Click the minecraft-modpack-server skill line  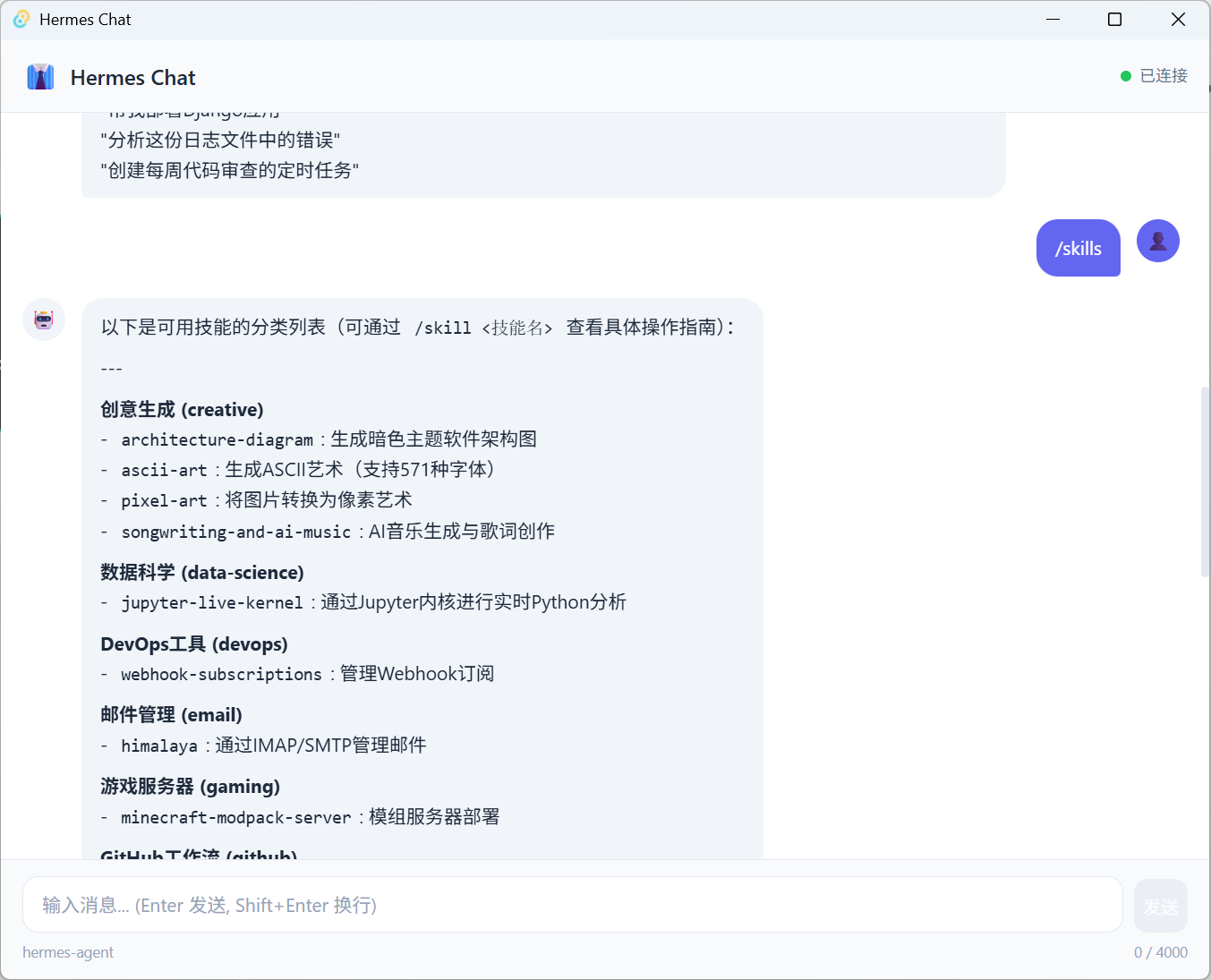click(300, 817)
